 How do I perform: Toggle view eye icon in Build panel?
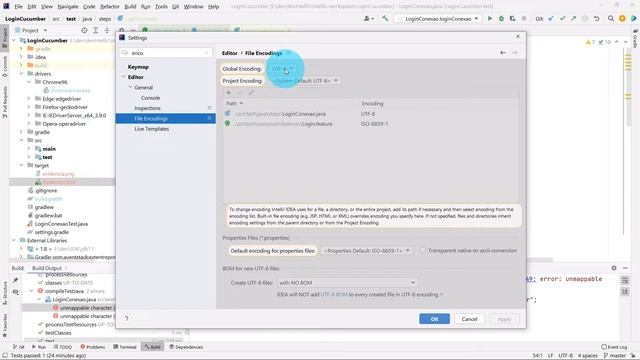coord(16,292)
